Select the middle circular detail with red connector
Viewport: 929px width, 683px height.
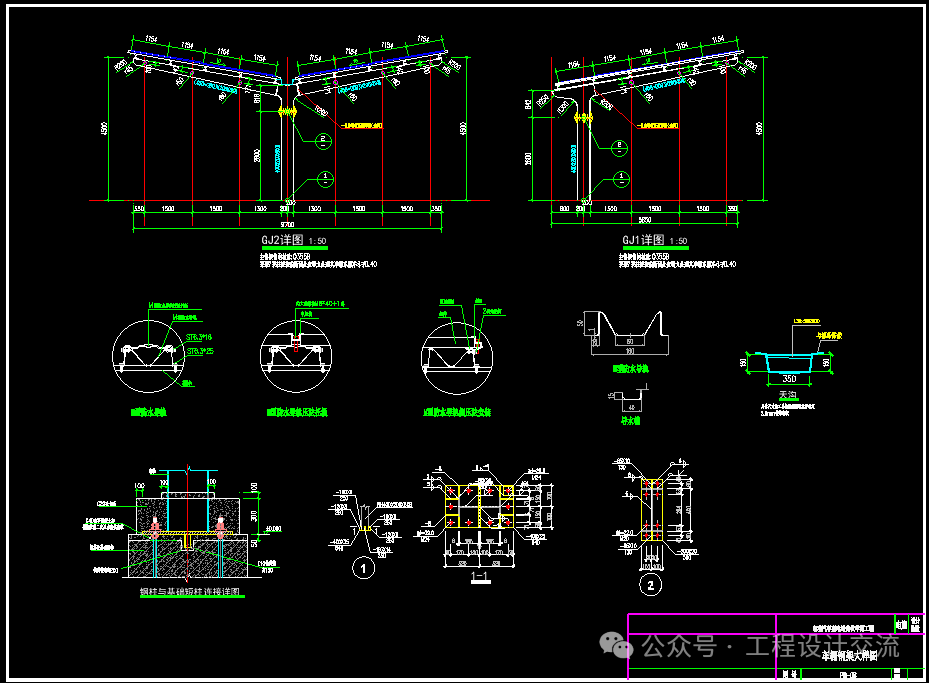(297, 353)
